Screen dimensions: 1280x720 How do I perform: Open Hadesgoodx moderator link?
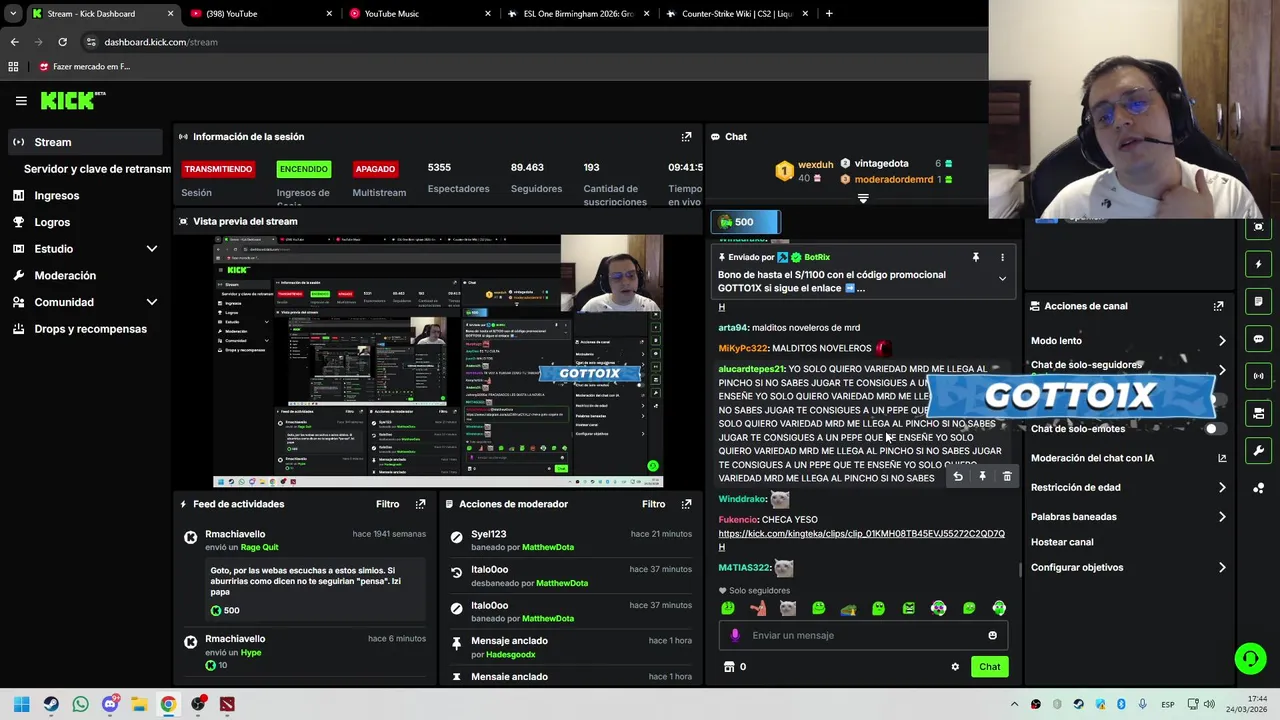pos(511,654)
